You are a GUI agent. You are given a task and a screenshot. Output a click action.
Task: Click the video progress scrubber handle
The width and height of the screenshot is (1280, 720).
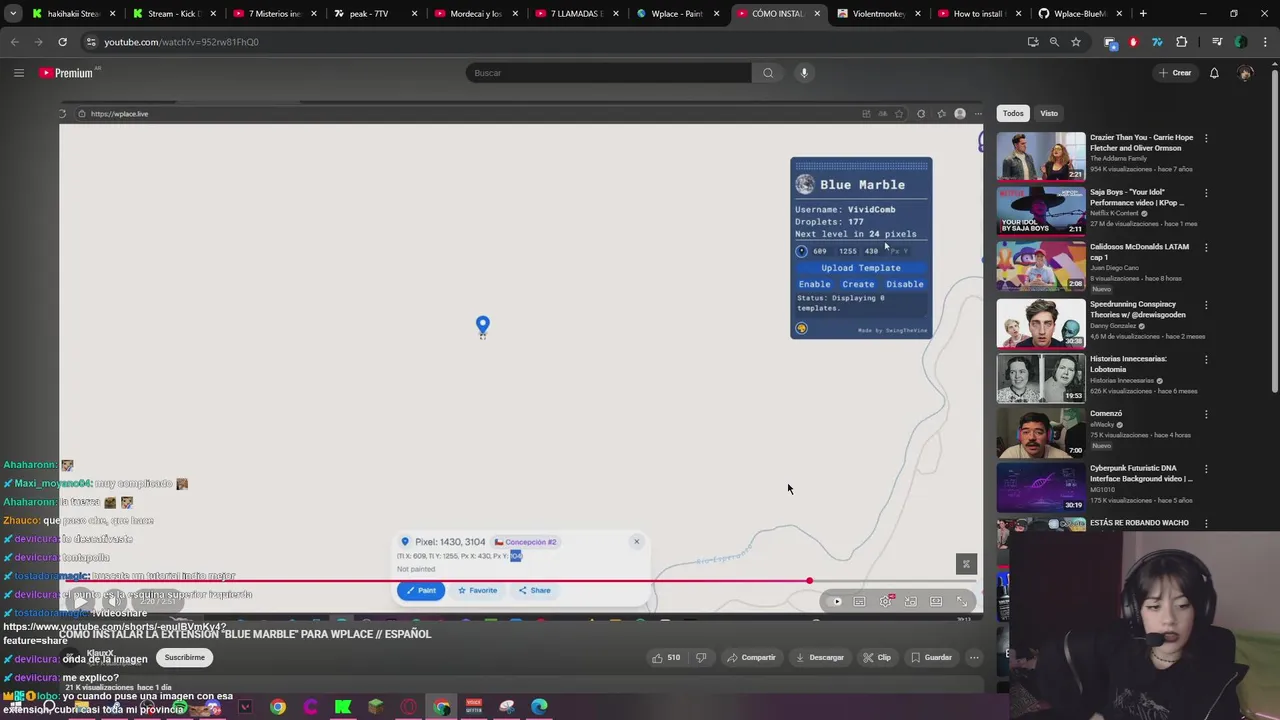click(x=809, y=581)
